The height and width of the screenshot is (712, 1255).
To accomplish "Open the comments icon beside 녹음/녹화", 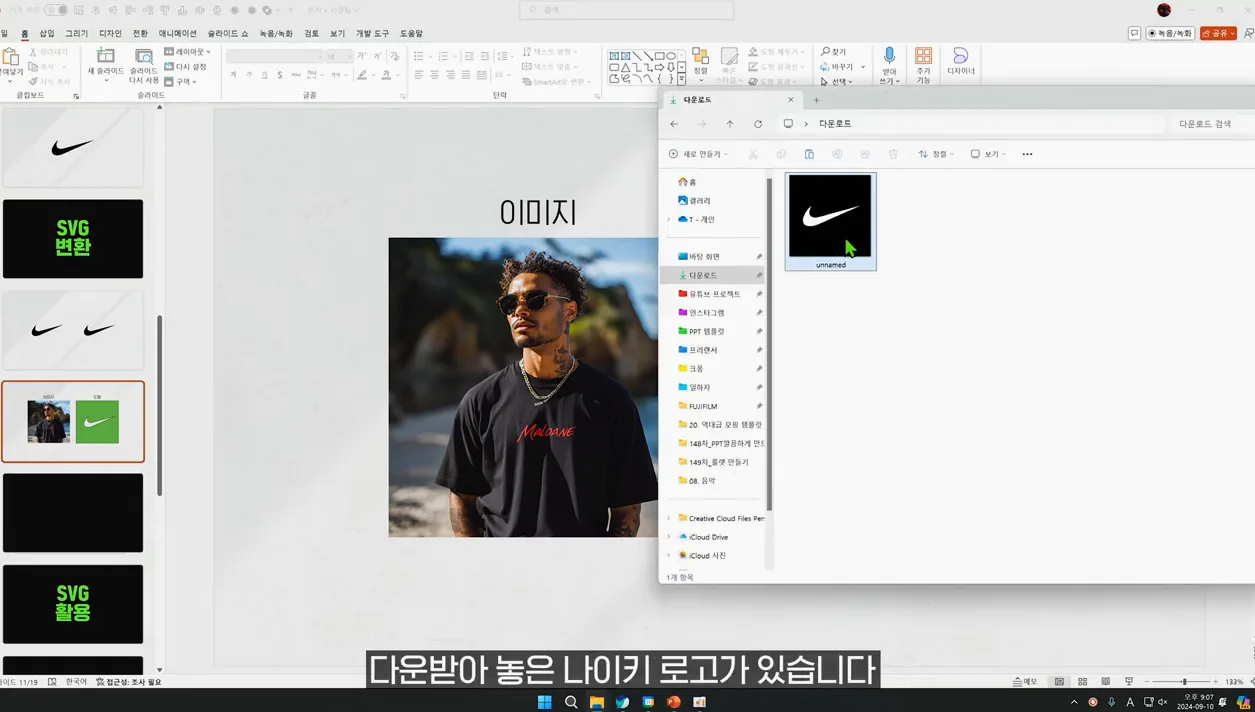I will [1134, 34].
